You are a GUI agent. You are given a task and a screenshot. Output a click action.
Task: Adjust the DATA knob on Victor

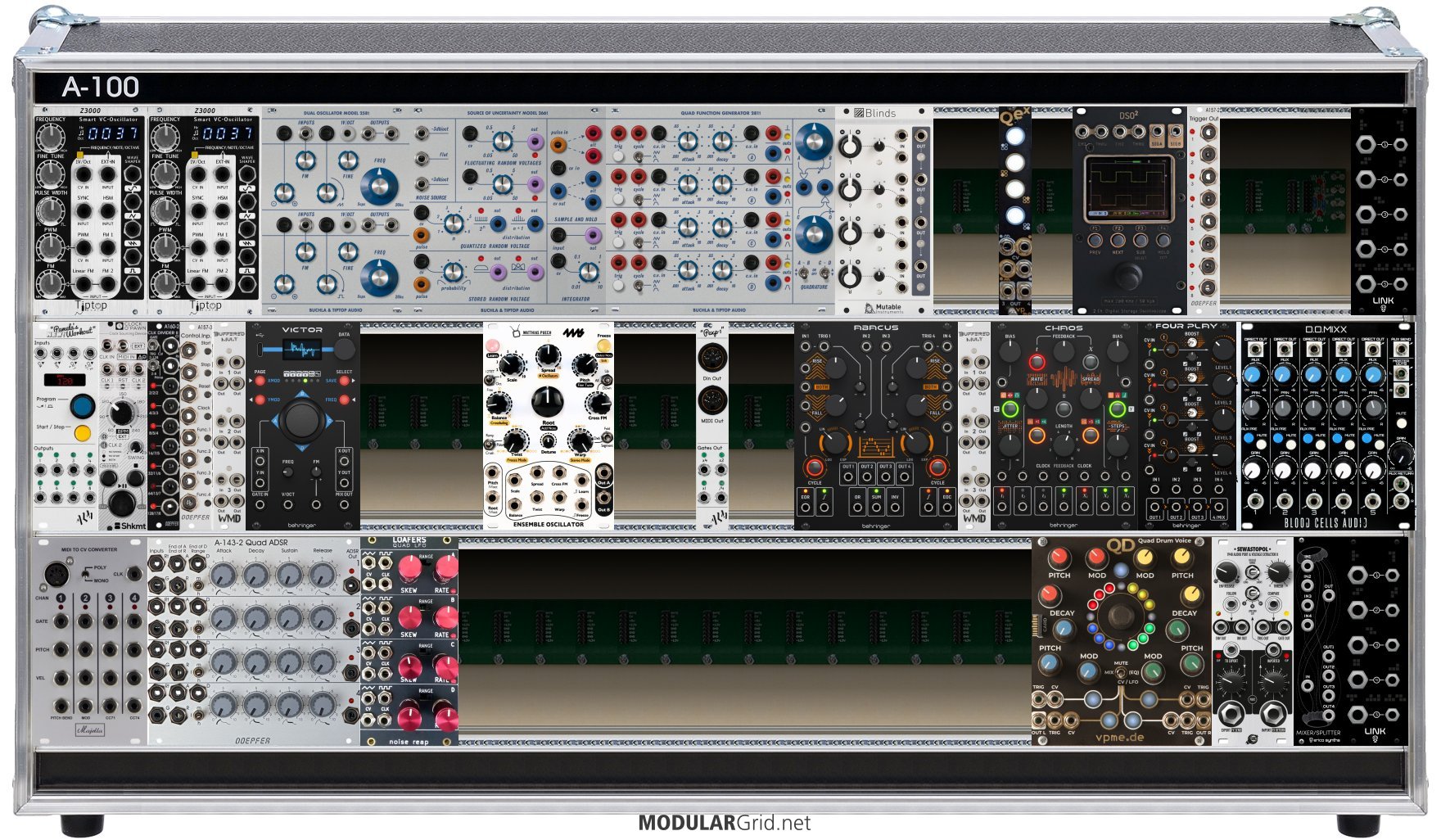345,350
